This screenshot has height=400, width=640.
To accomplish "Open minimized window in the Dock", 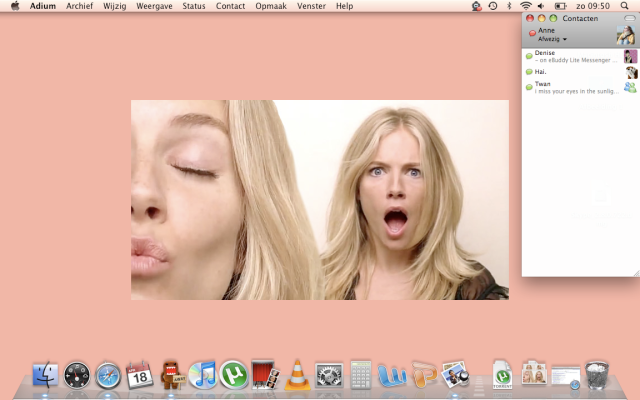I will [566, 376].
